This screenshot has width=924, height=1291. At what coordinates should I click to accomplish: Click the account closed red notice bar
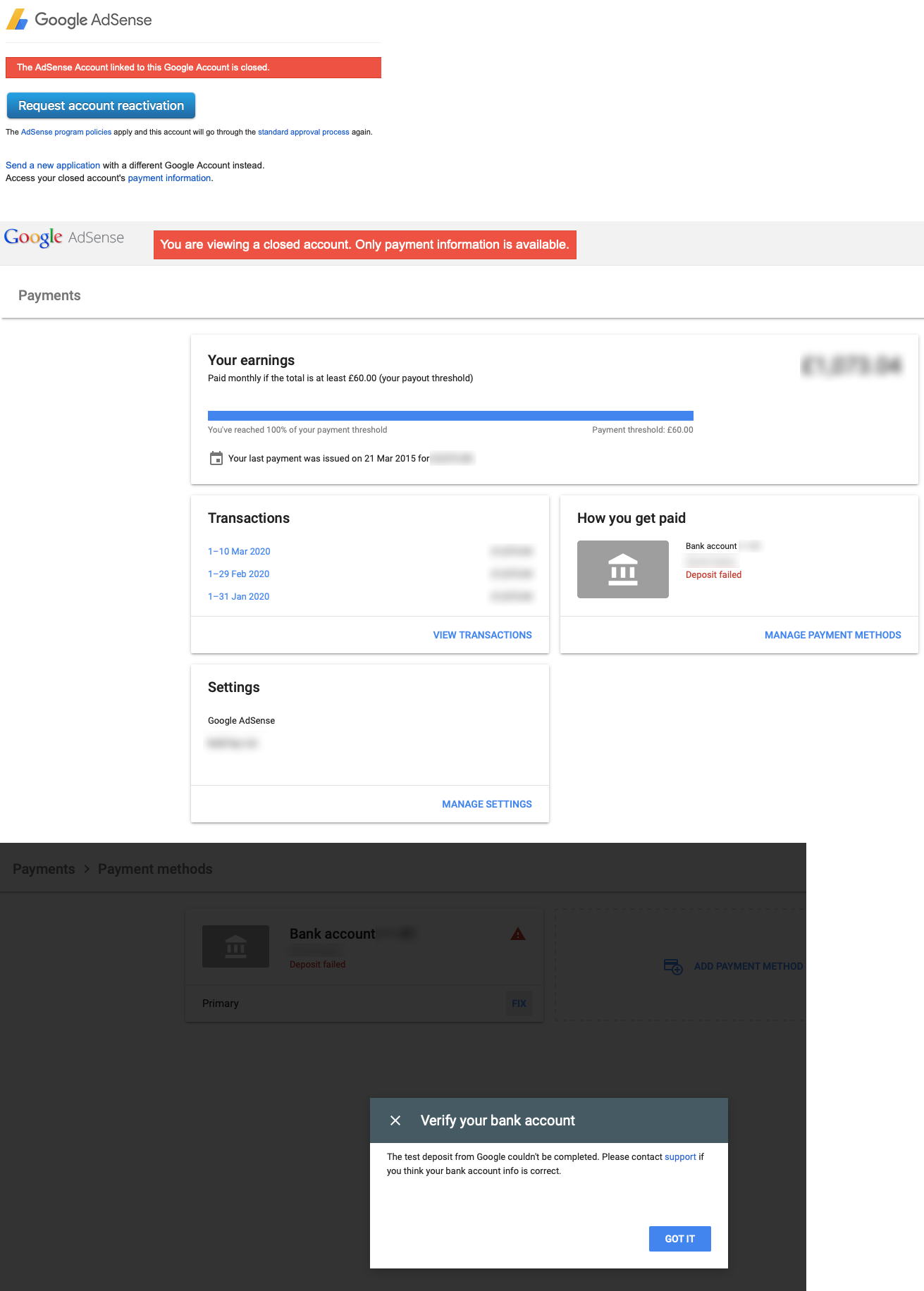(193, 68)
